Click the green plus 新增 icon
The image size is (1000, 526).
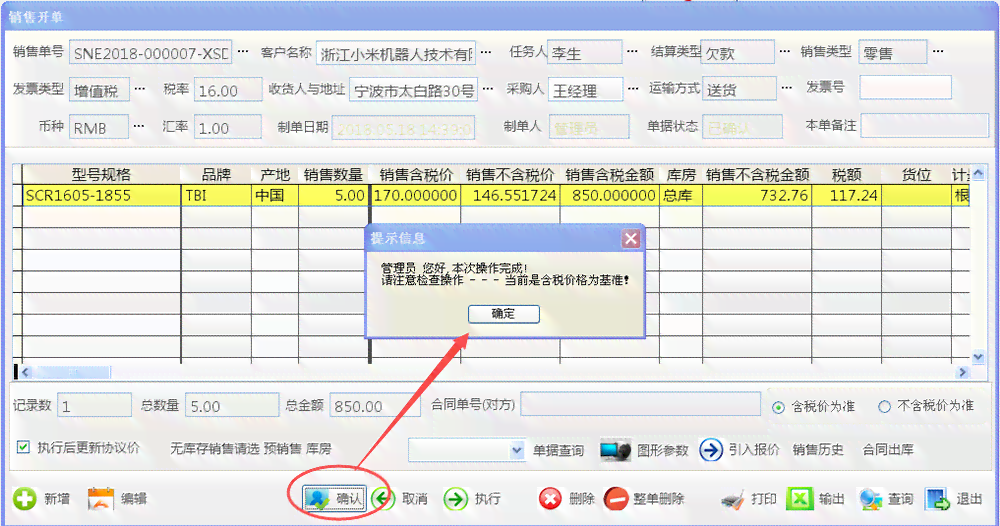click(25, 499)
